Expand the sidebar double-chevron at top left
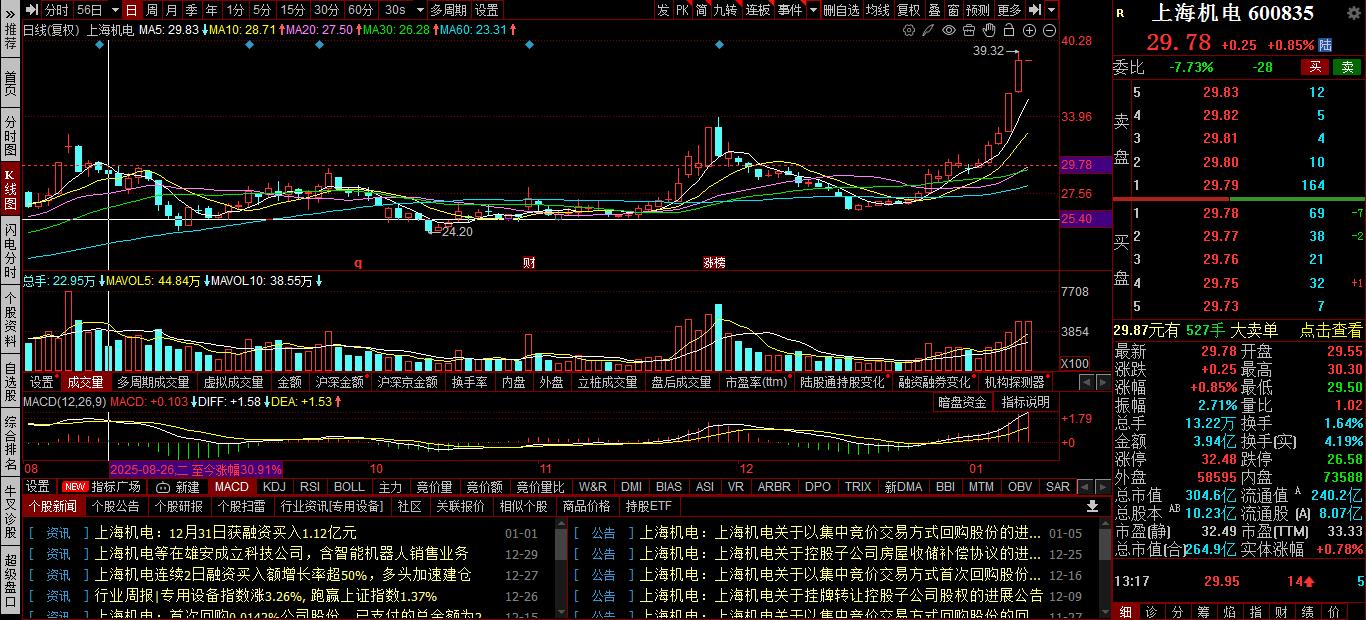Viewport: 1366px width, 620px height. click(x=10, y=13)
